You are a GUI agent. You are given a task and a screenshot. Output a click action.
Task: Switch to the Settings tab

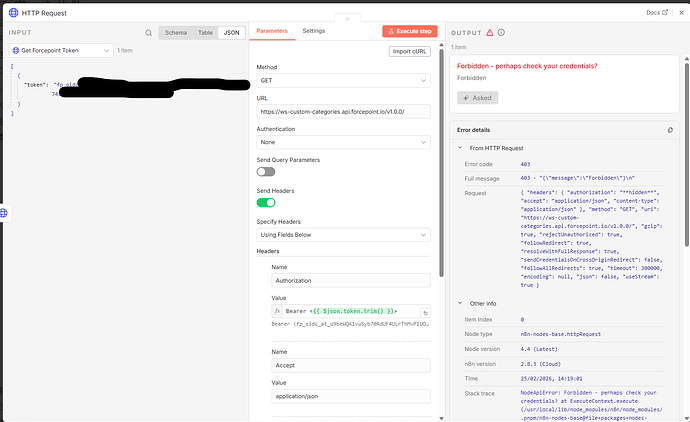[314, 32]
